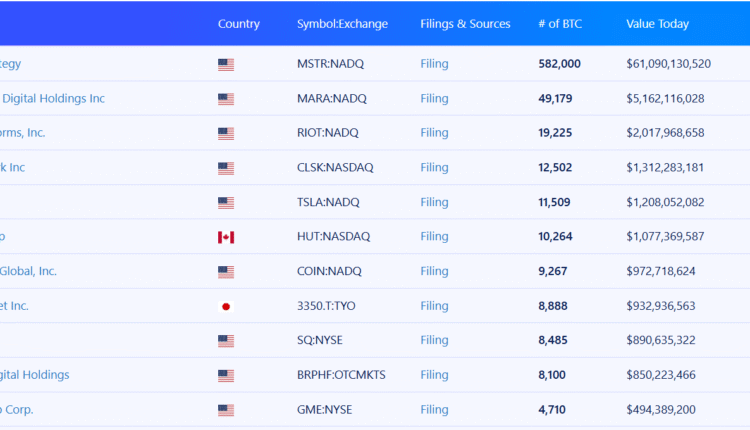Viewport: 750px width, 430px height.
Task: Click the Canadian flag in the HUT:NASDAQ row
Action: click(x=226, y=238)
